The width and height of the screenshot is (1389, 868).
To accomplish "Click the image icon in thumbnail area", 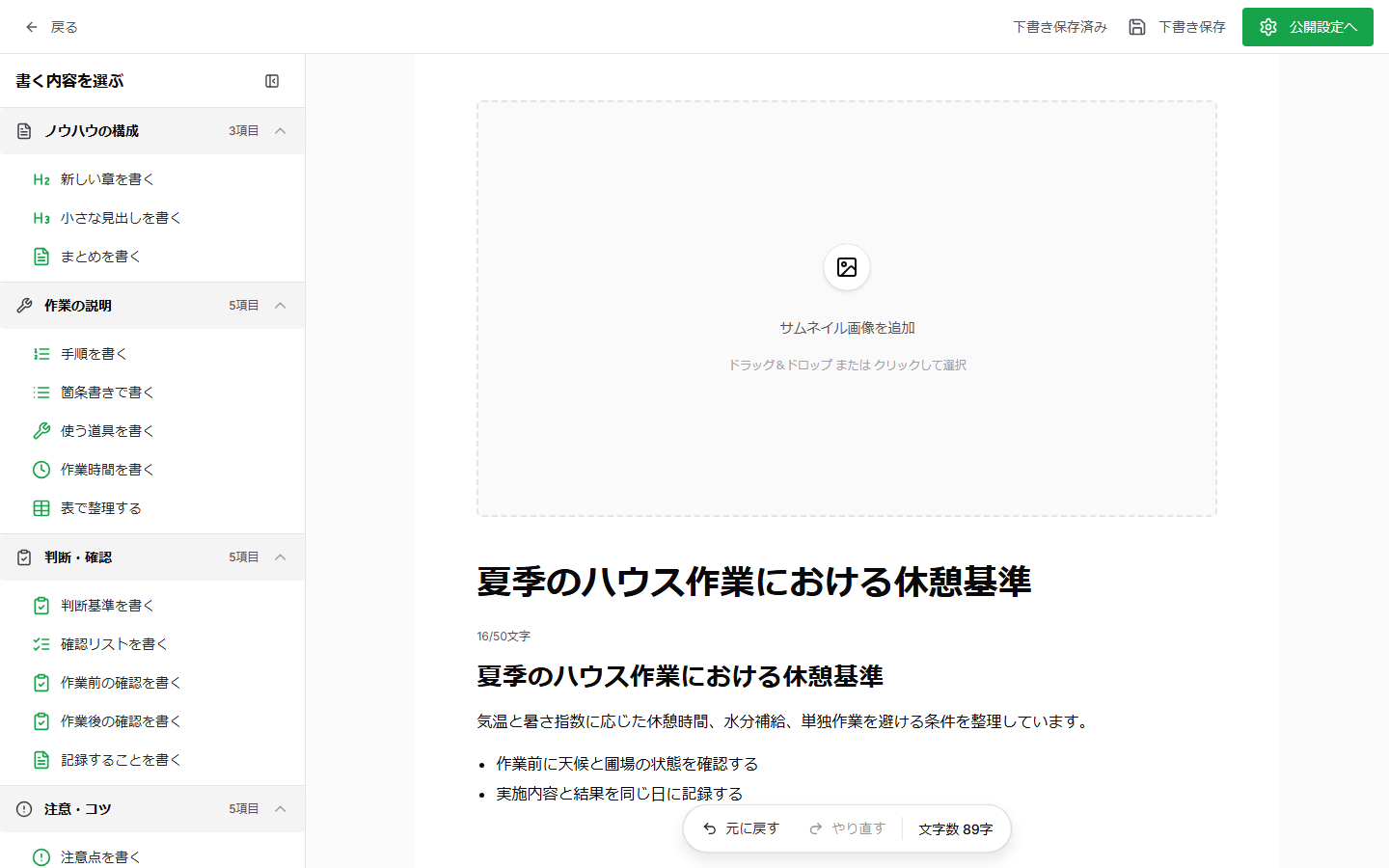I will 847,267.
